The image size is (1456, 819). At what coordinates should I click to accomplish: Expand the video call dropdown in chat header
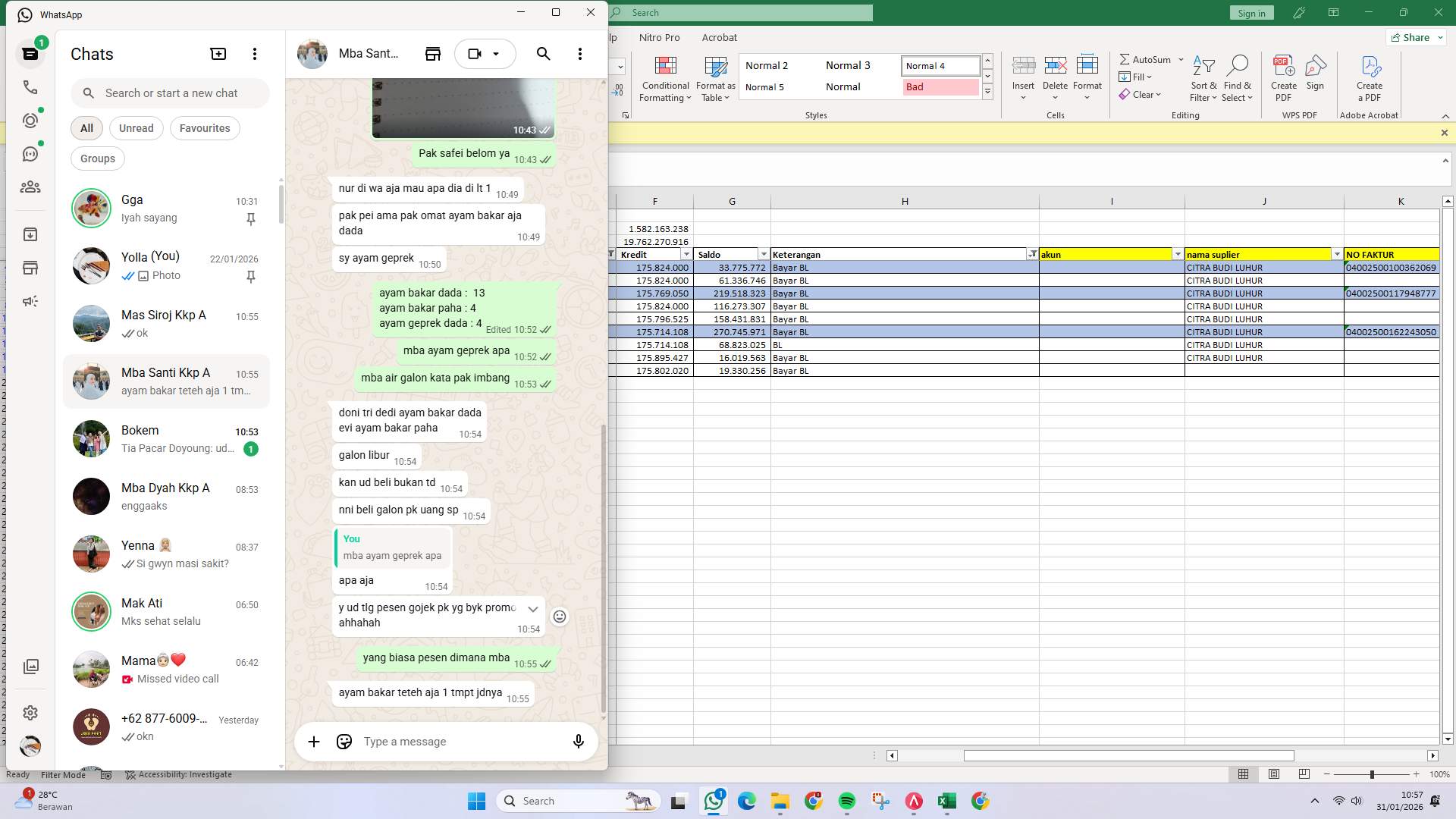pyautogui.click(x=497, y=54)
